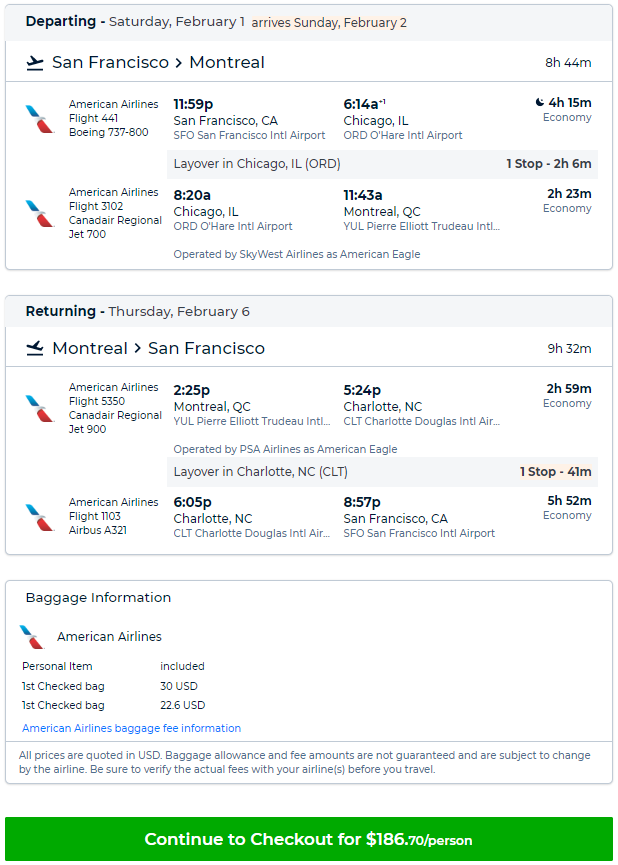Click the Departing Saturday, February 1 header
Screen dimensions: 618x865
click(216, 22)
